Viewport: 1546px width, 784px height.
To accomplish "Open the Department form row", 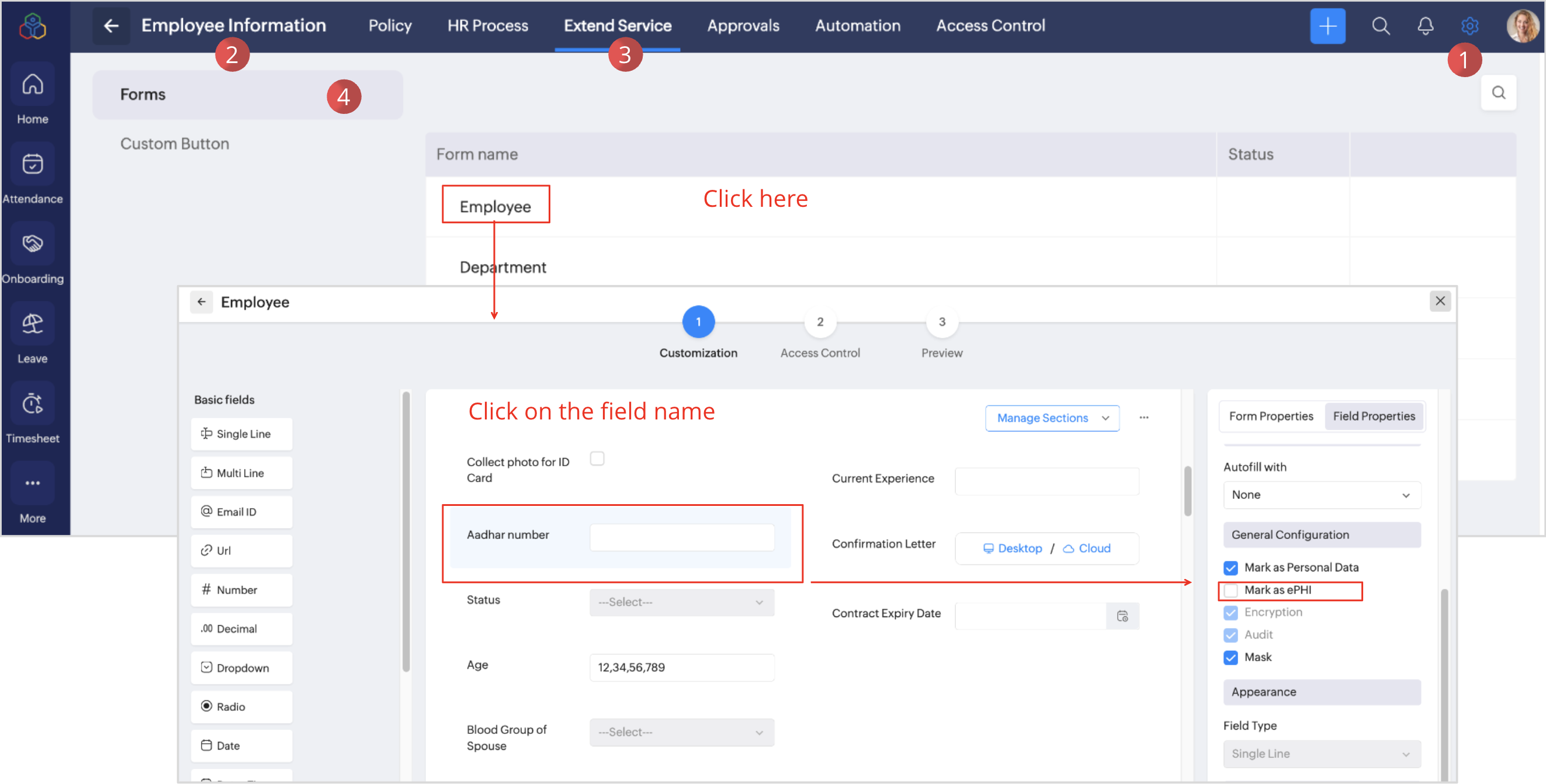I will coord(503,268).
